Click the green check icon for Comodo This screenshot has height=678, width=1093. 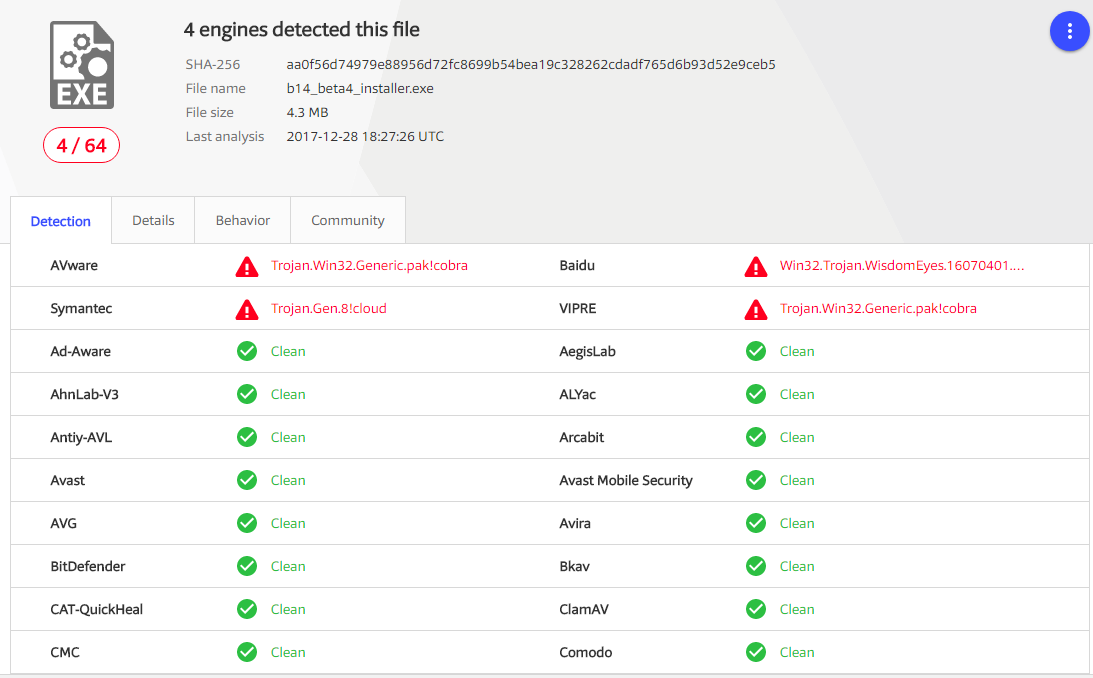[x=756, y=652]
